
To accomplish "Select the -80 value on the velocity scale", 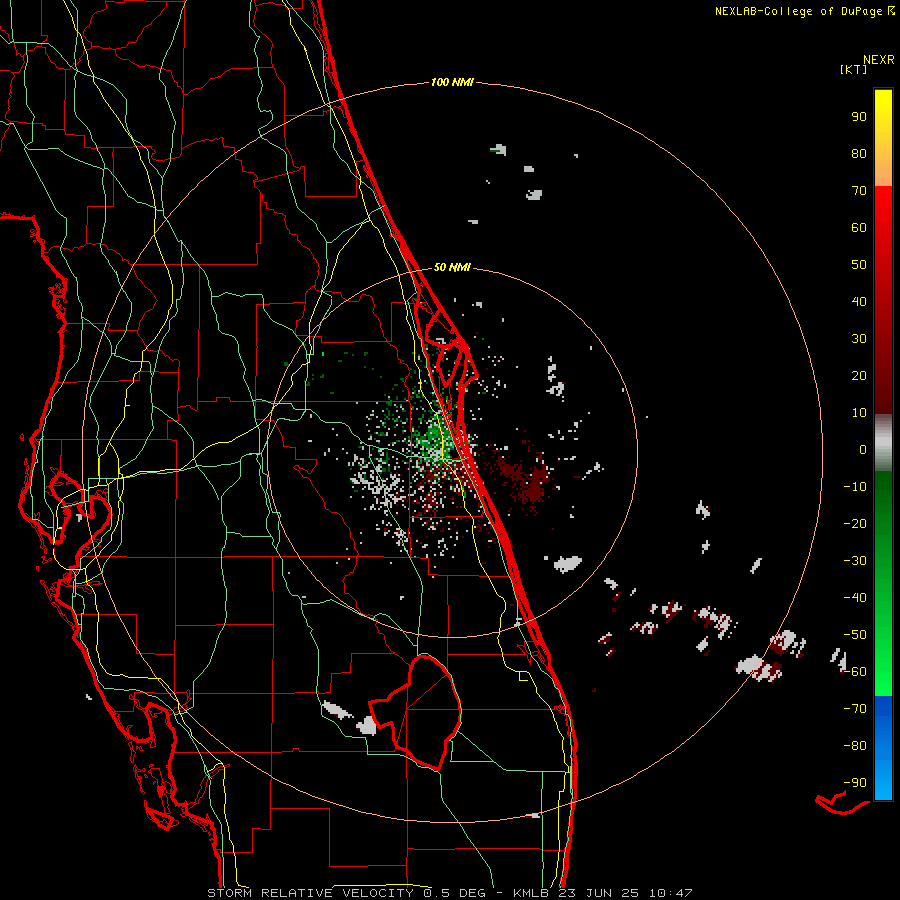I will pyautogui.click(x=855, y=746).
